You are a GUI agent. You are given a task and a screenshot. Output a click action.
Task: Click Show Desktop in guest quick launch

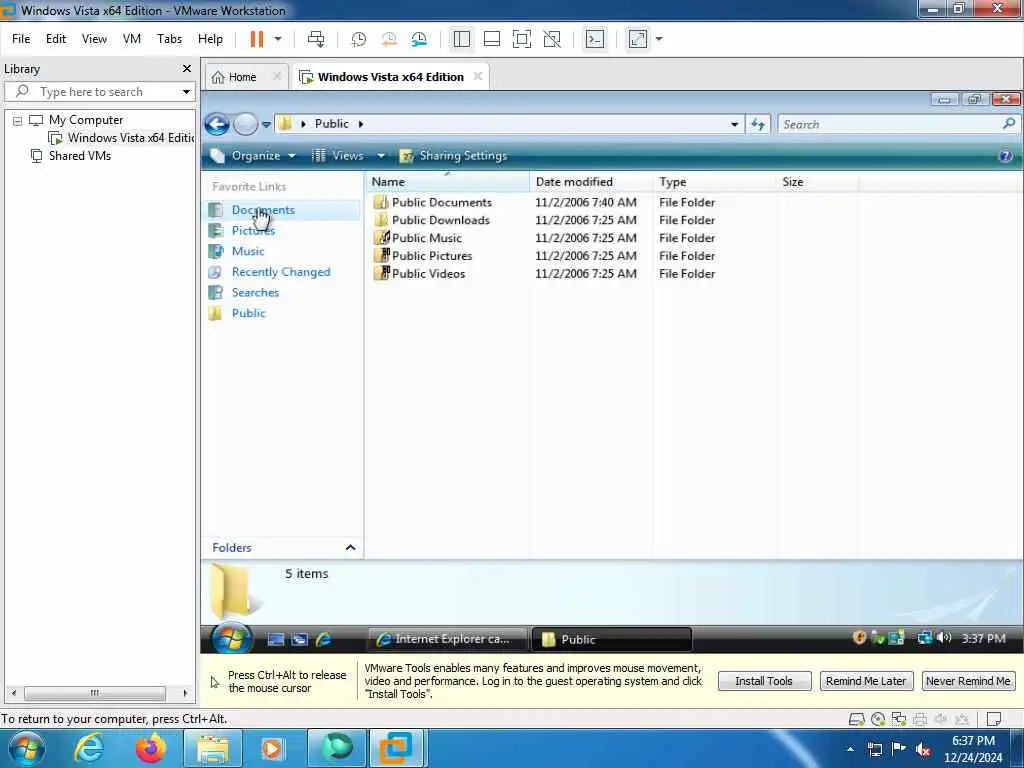click(276, 639)
